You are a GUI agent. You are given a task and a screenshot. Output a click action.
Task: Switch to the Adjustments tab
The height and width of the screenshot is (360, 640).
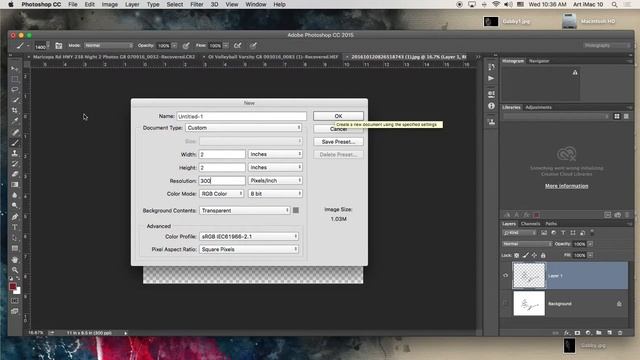(x=538, y=107)
